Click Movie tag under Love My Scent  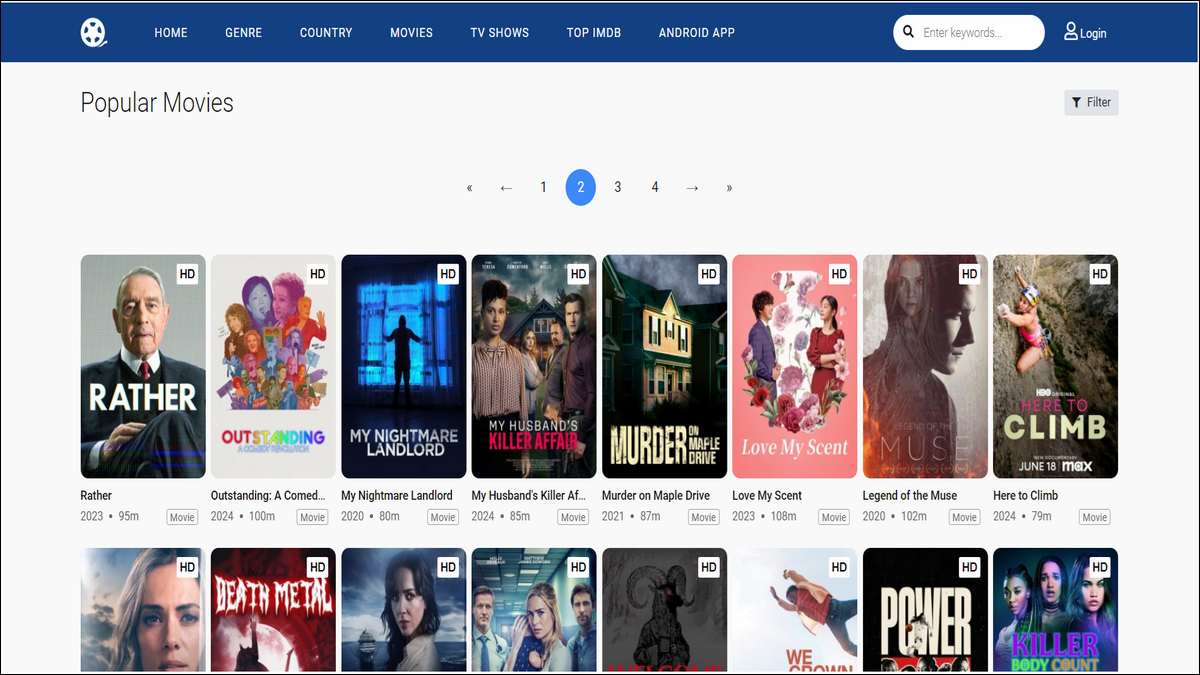pos(834,517)
